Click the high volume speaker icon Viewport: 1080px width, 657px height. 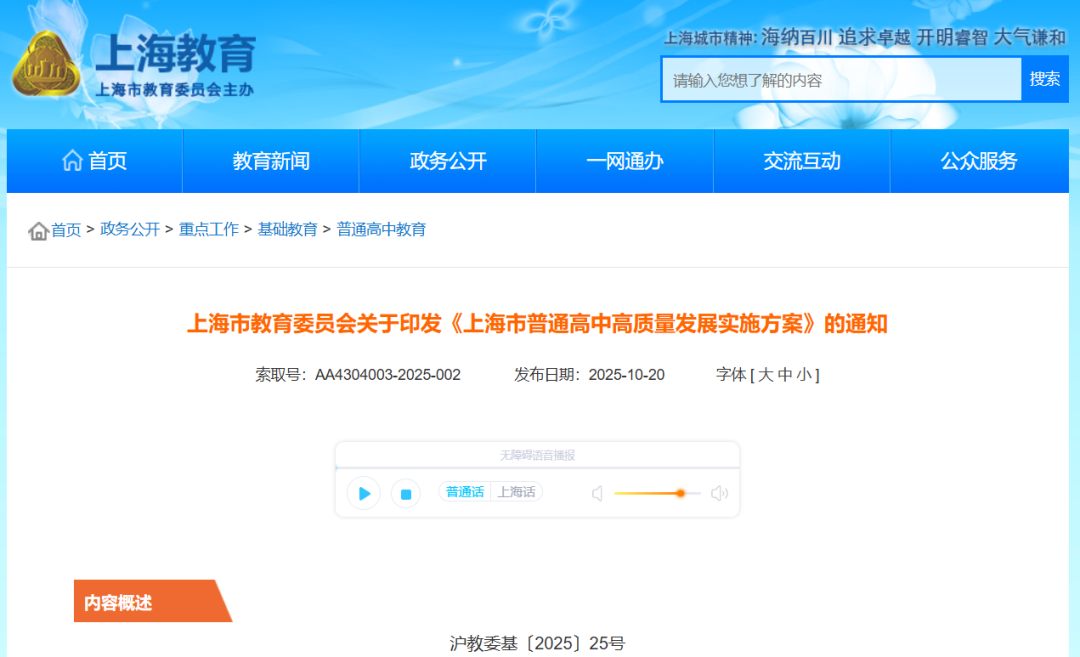pos(719,493)
